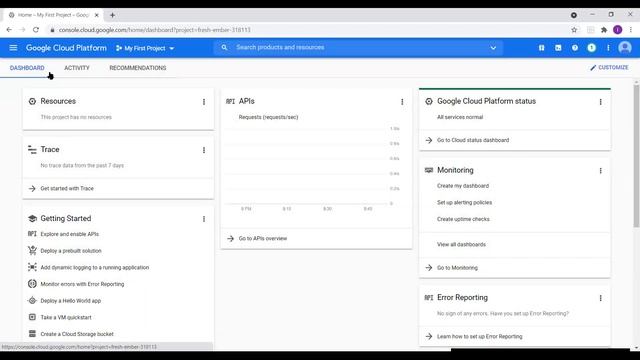
Task: Open Chrome extensions puzzle icon
Action: (604, 30)
